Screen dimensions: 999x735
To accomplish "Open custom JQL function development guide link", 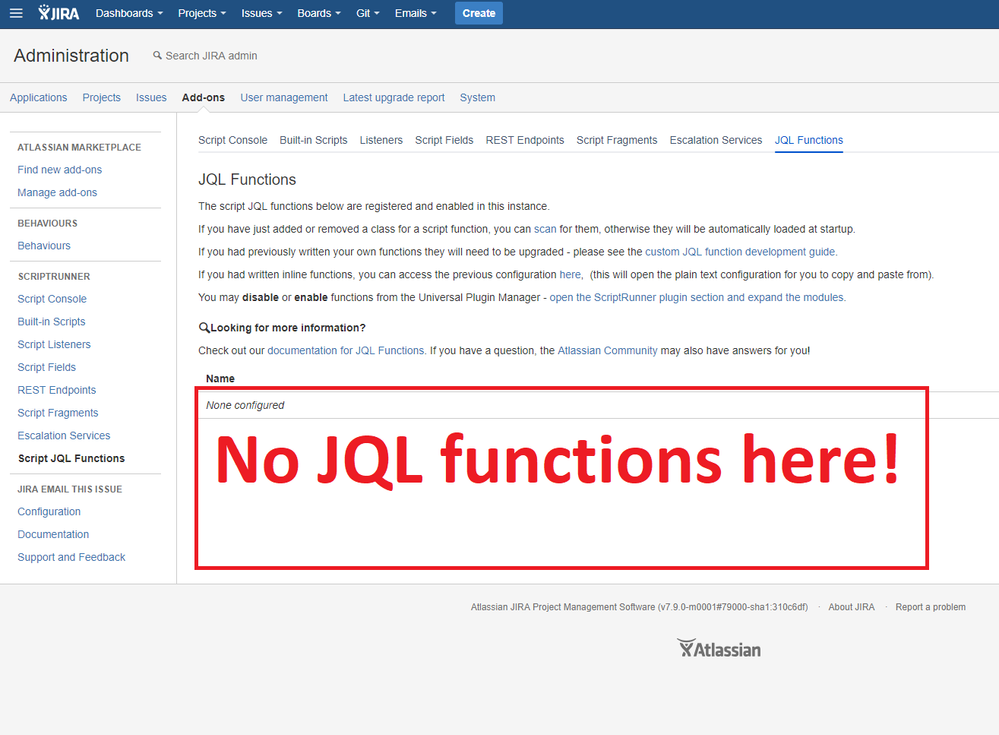I will coord(741,252).
